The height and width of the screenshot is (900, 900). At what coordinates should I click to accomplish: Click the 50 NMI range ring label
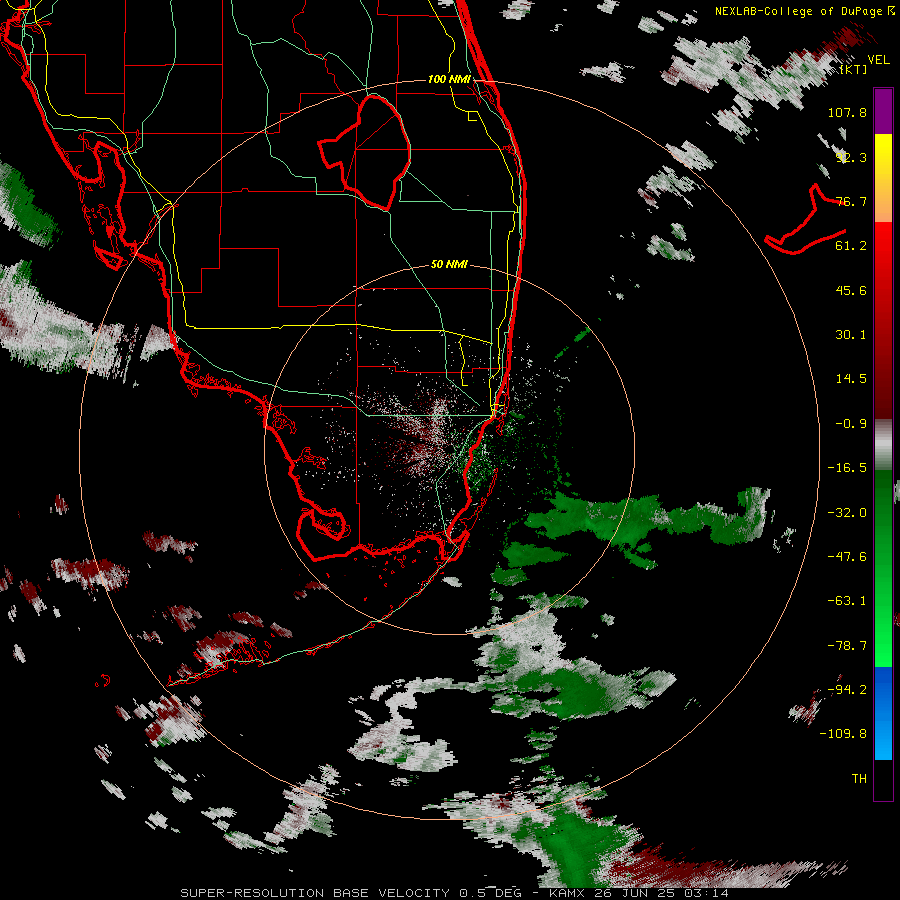click(x=449, y=264)
